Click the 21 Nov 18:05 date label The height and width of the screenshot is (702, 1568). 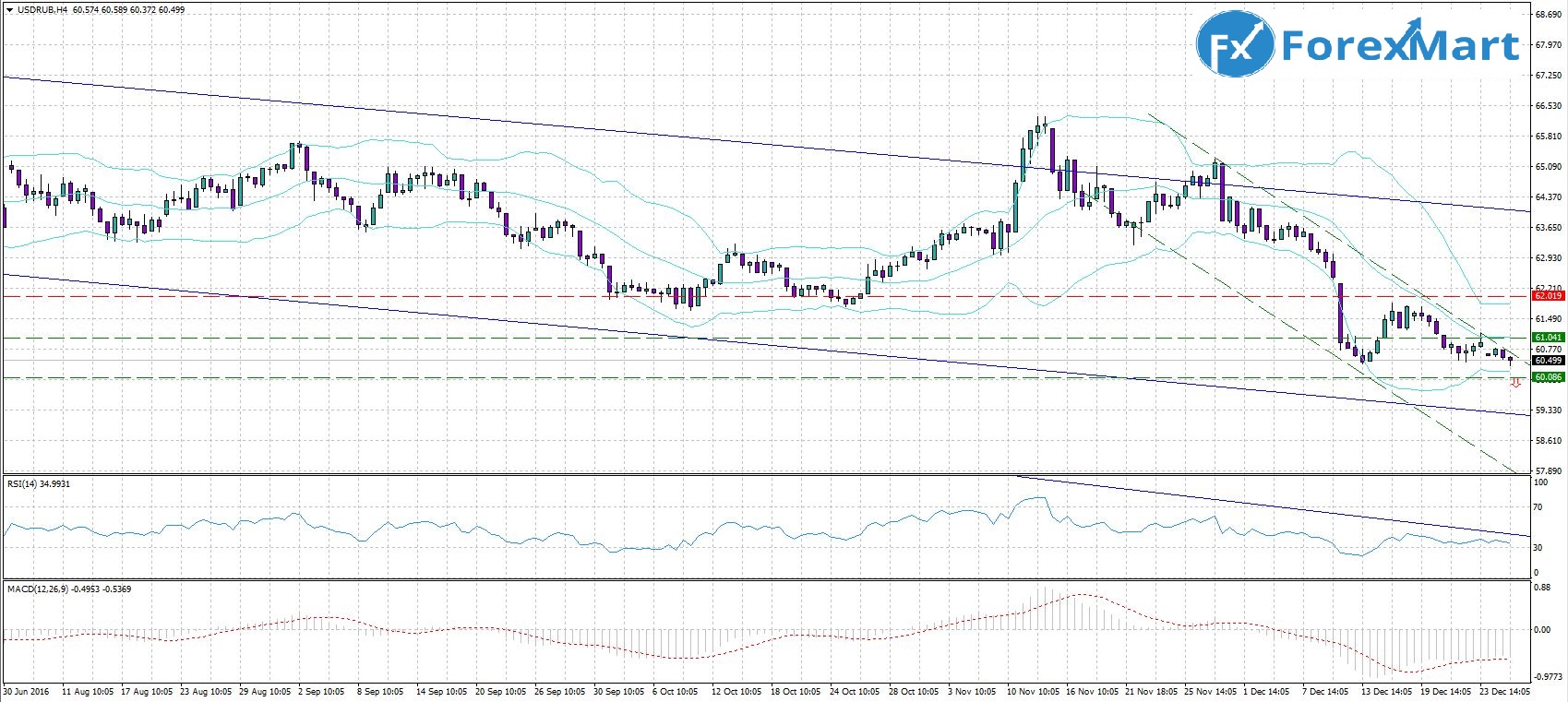coord(1151,691)
